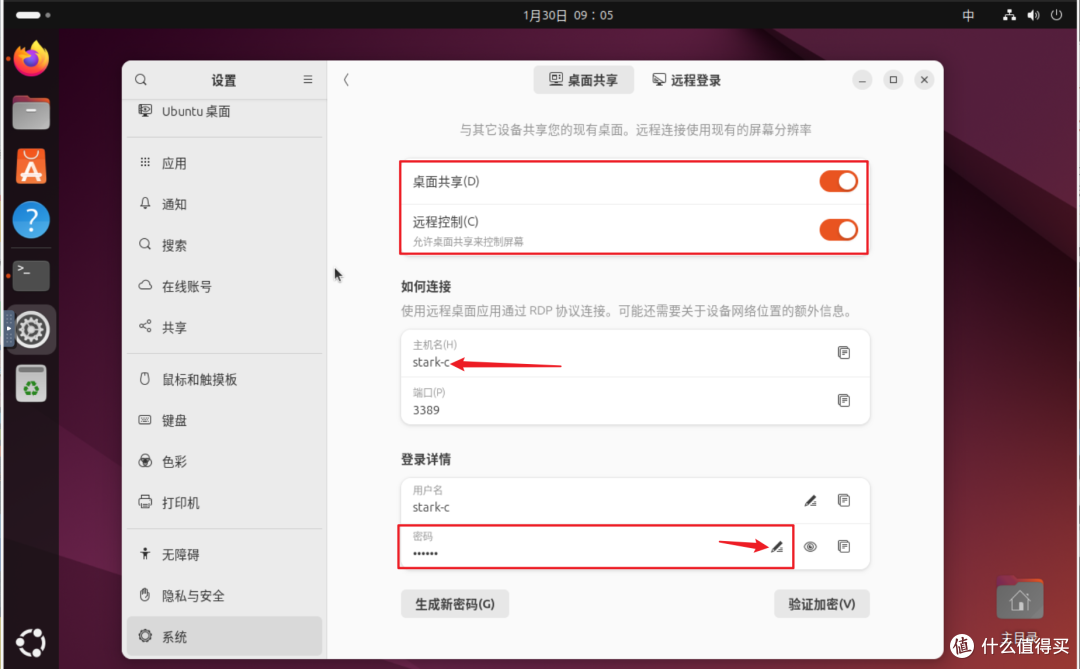Image resolution: width=1080 pixels, height=669 pixels.
Task: Select 搜索 in the sidebar
Action: (225, 245)
